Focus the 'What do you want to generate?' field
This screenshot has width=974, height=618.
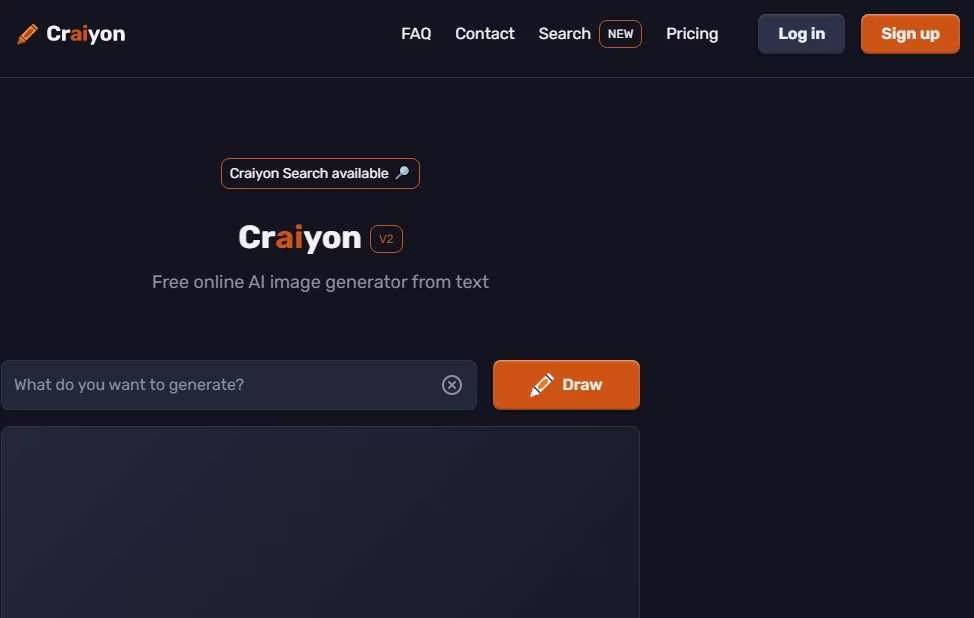click(x=239, y=384)
